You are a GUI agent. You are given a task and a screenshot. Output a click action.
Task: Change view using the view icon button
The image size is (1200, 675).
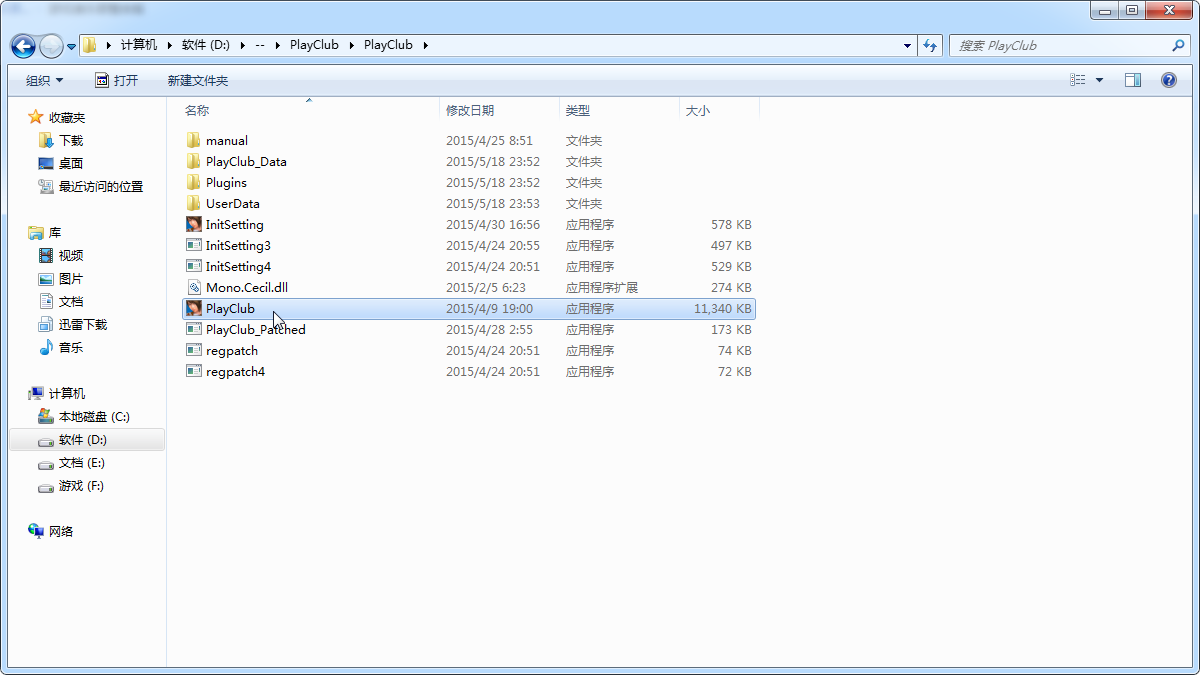(1078, 80)
